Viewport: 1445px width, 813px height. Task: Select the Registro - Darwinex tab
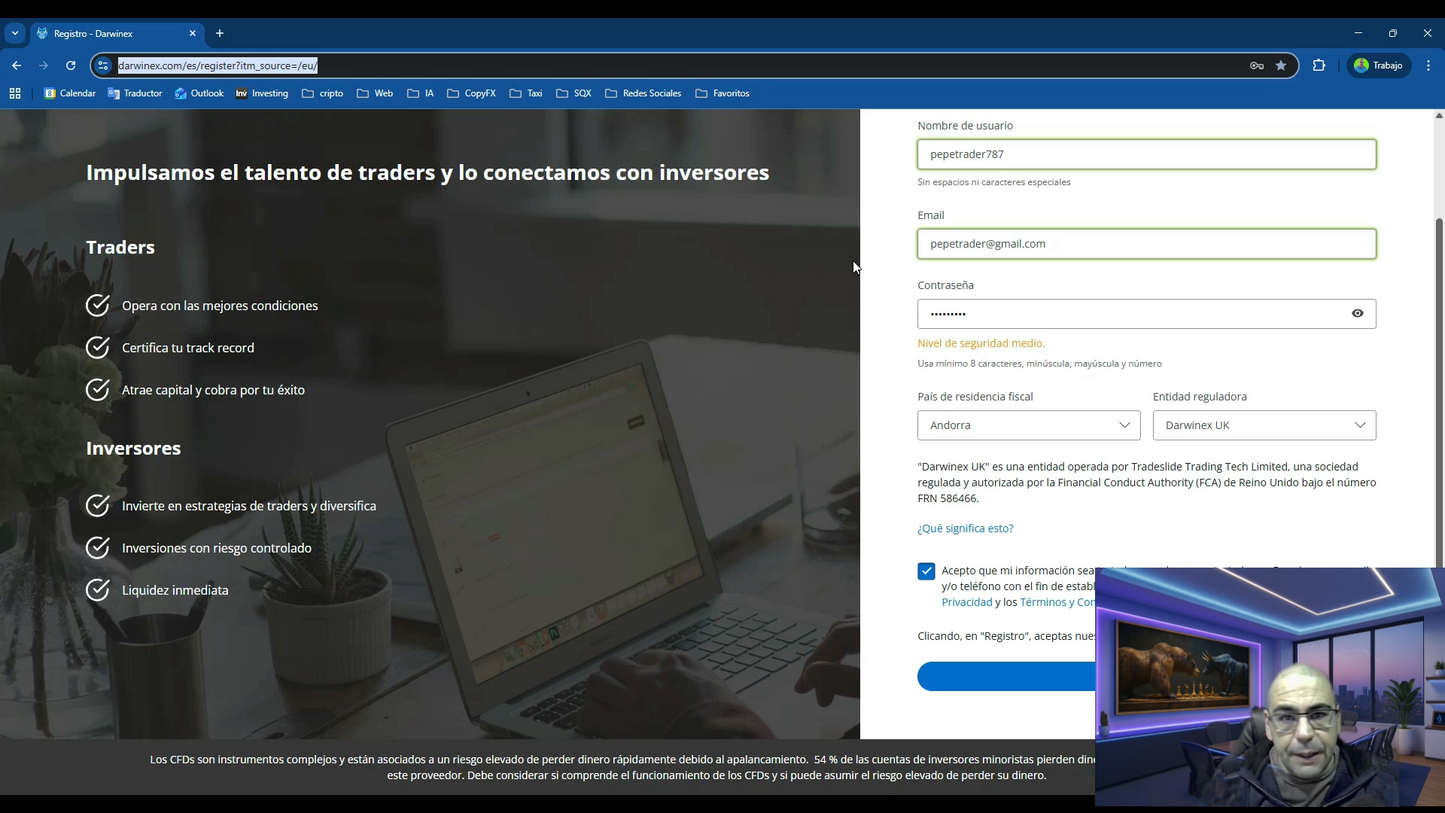[117, 33]
